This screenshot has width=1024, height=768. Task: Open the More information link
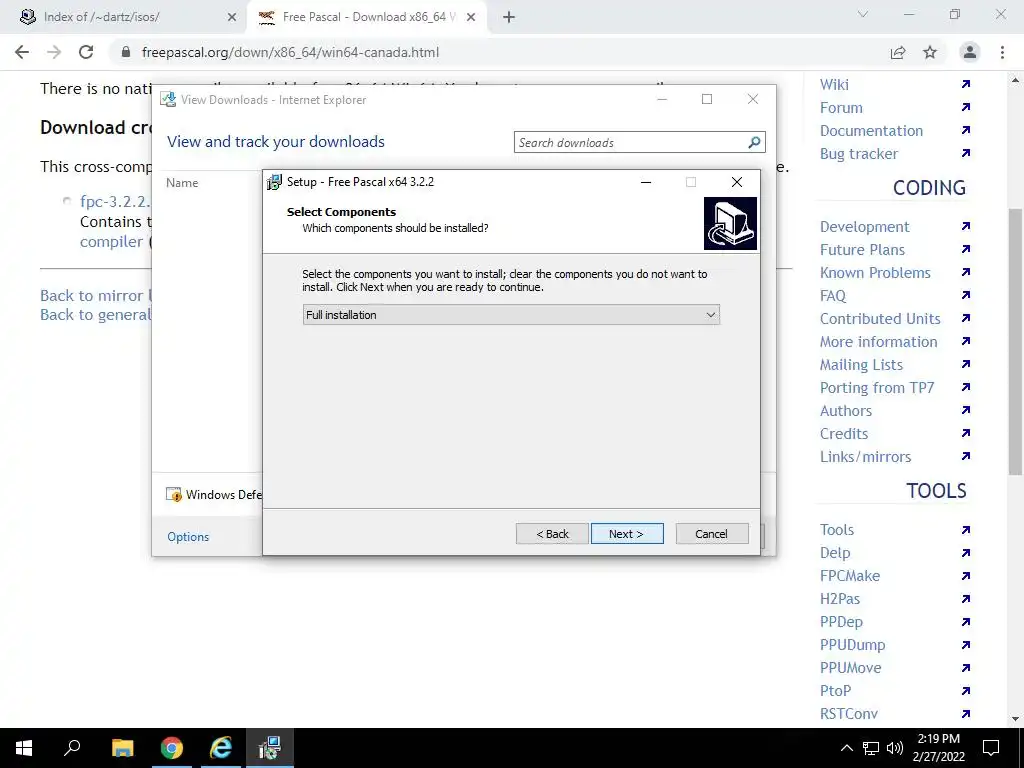click(878, 342)
